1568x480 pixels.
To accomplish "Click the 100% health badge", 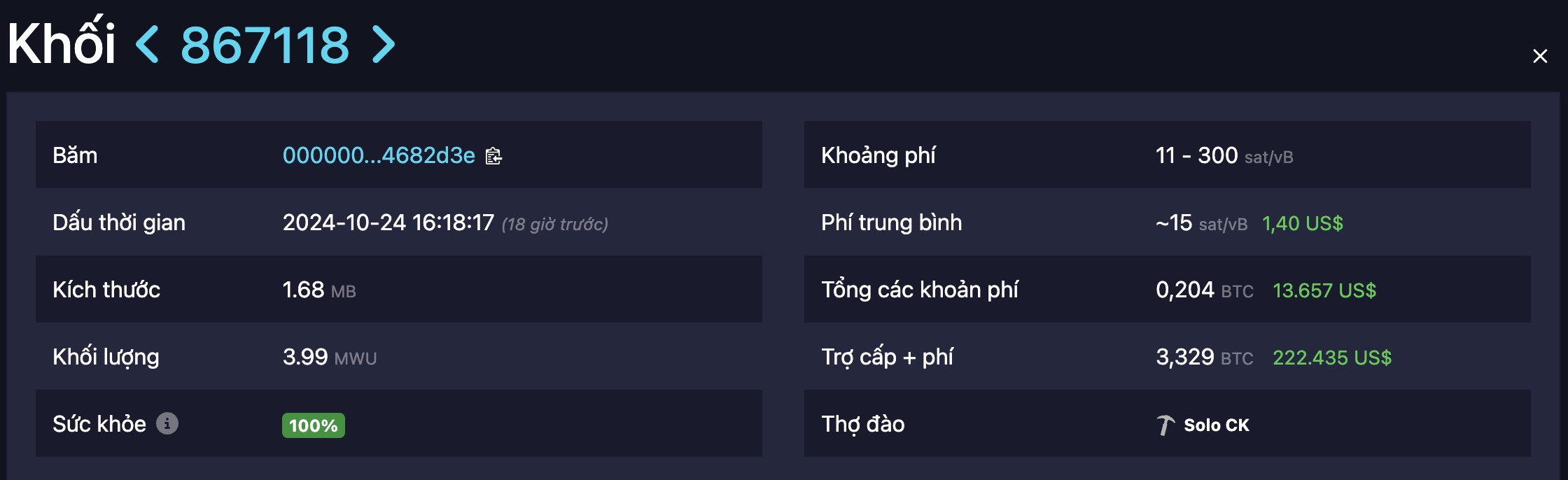I will pyautogui.click(x=314, y=425).
